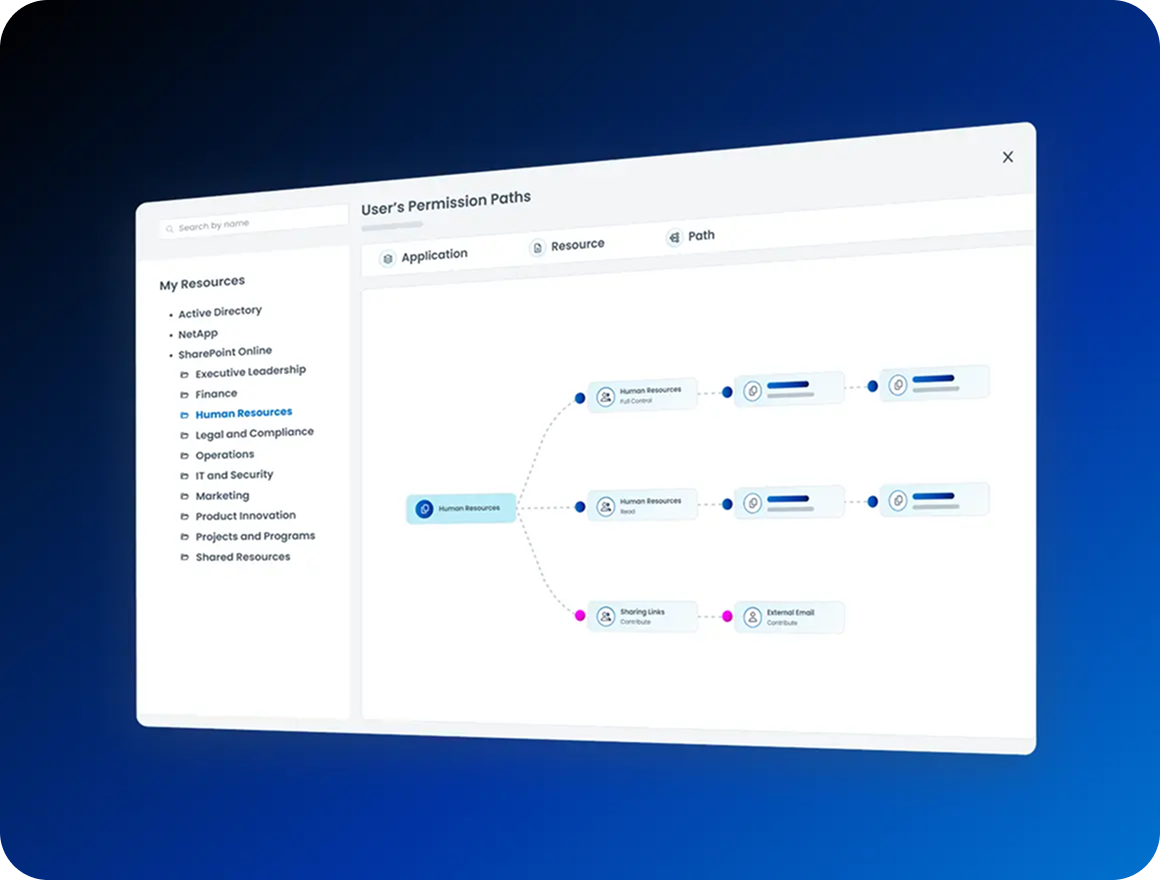
Task: Click the Path tab's tree icon
Action: (674, 237)
